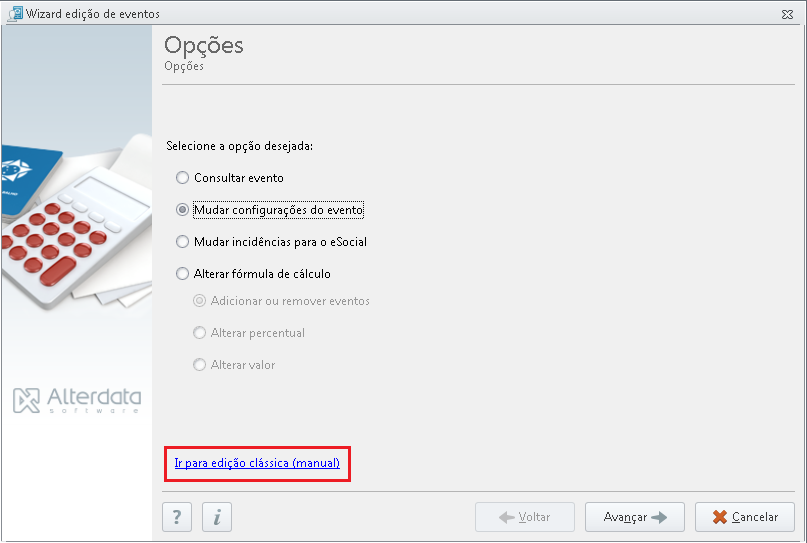
Task: Go back with the Voltar button
Action: tap(524, 517)
